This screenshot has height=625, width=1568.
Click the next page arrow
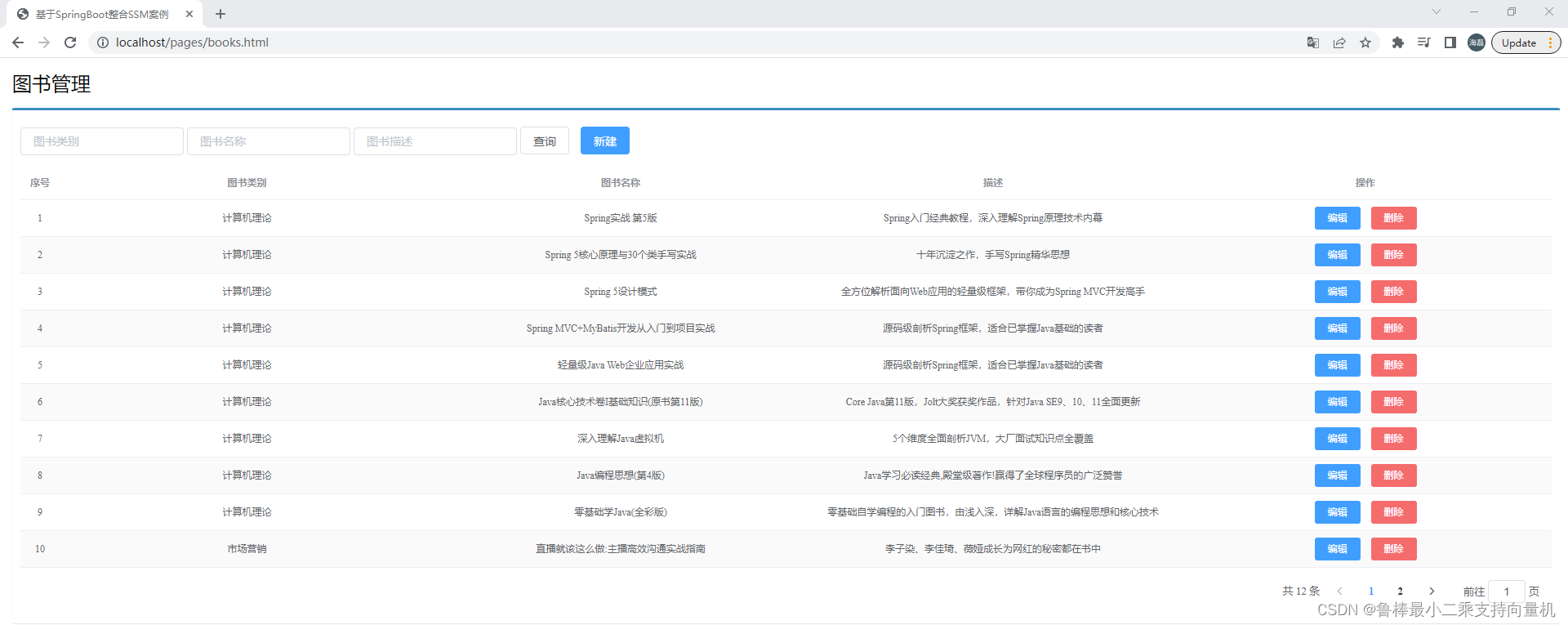pos(1432,591)
